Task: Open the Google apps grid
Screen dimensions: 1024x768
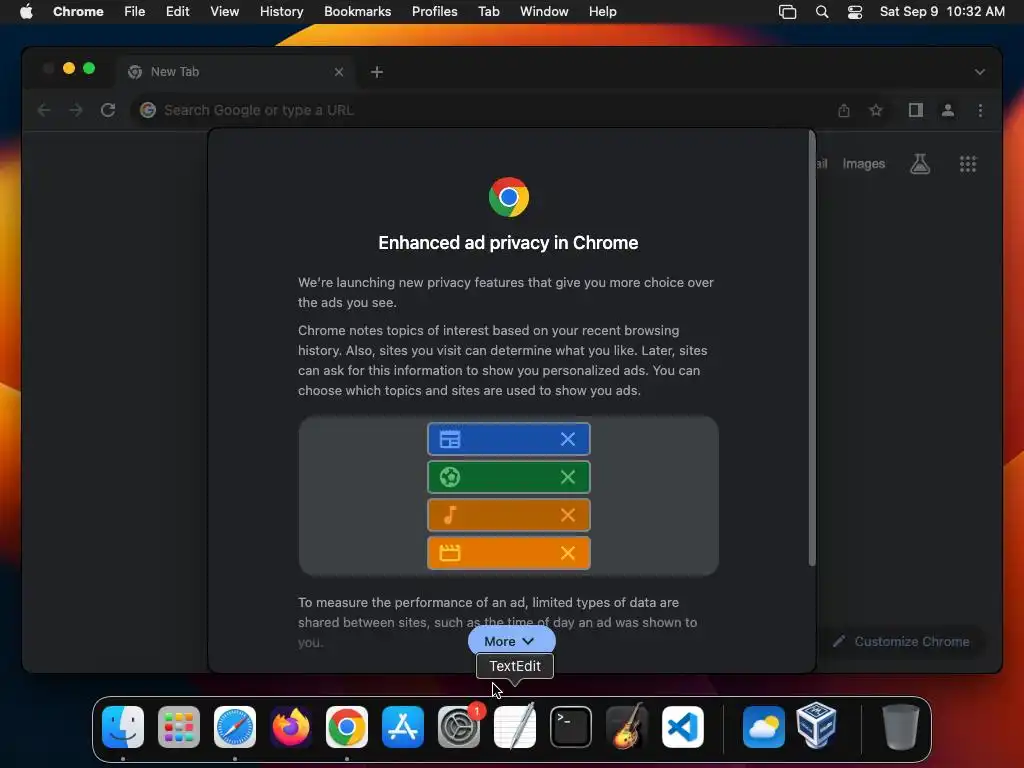Action: (x=968, y=164)
